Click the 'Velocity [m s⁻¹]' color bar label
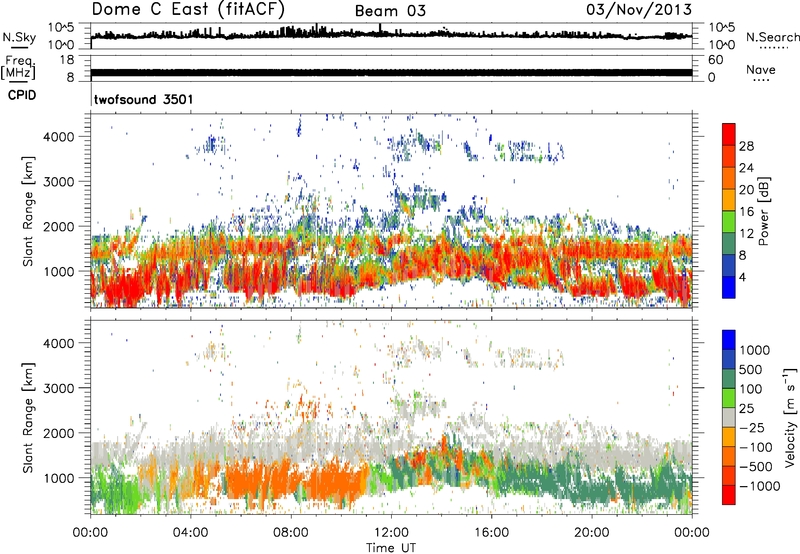The width and height of the screenshot is (800, 554). pos(790,417)
